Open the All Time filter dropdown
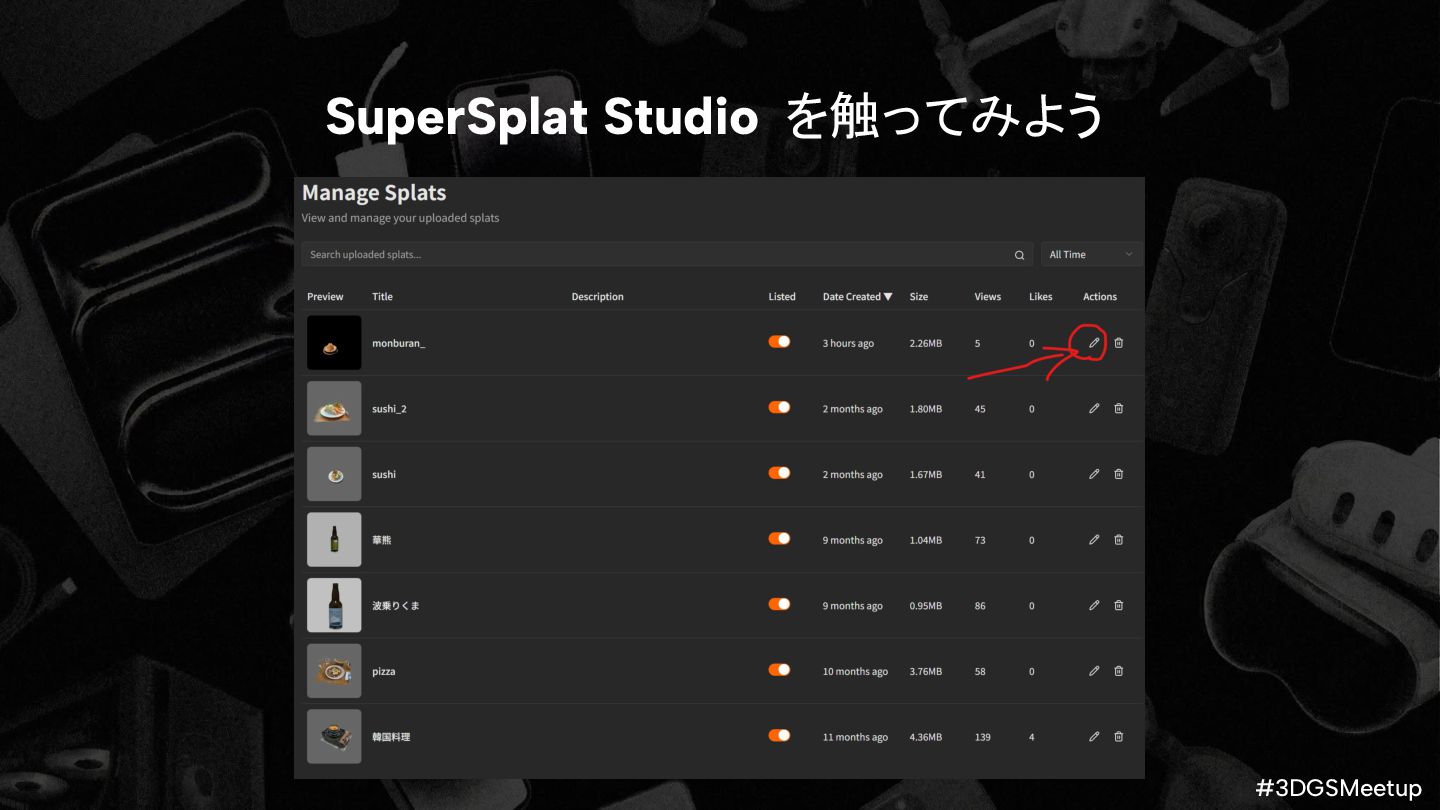This screenshot has width=1440, height=810. [1091, 255]
